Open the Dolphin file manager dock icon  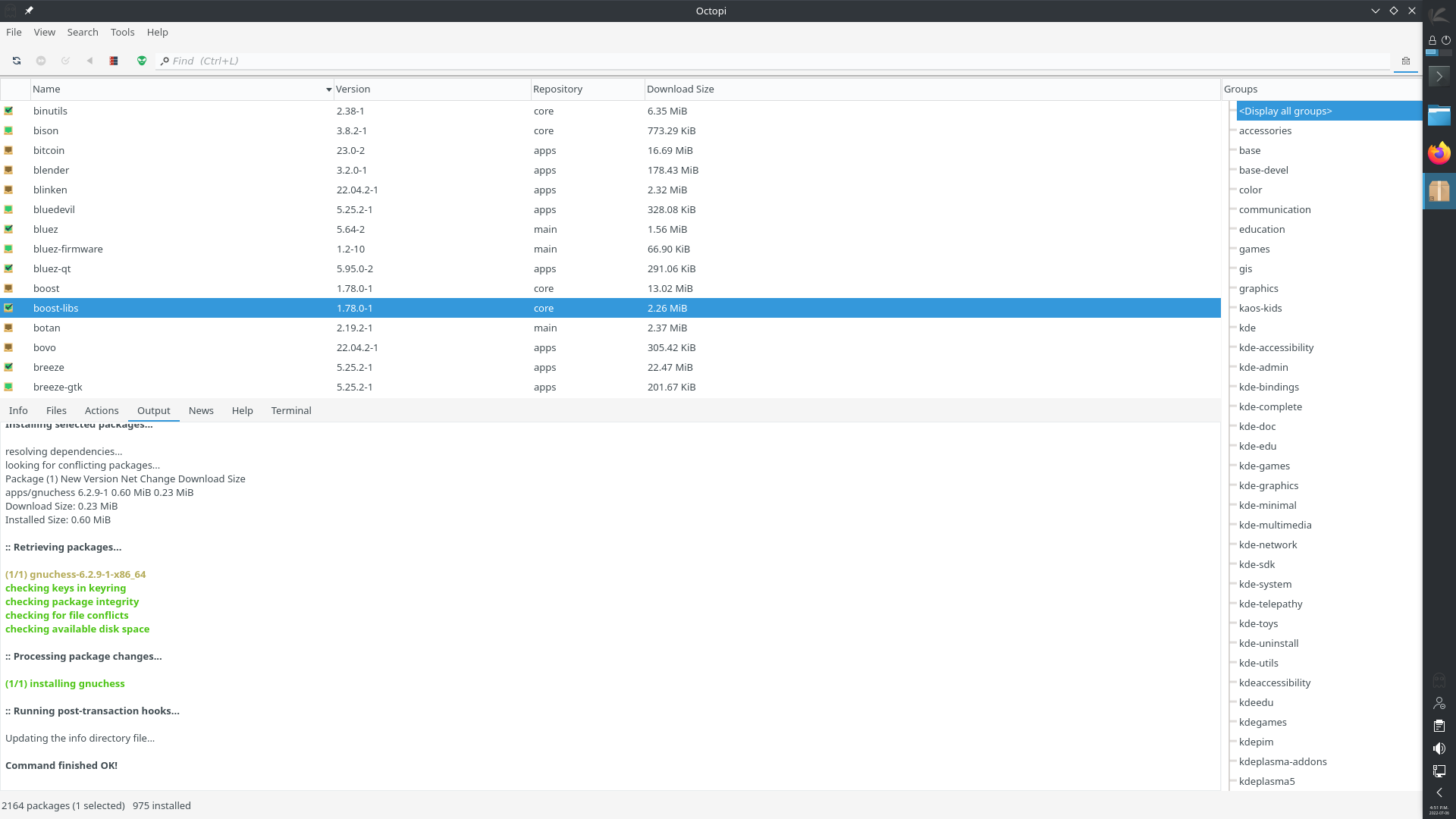click(x=1439, y=115)
